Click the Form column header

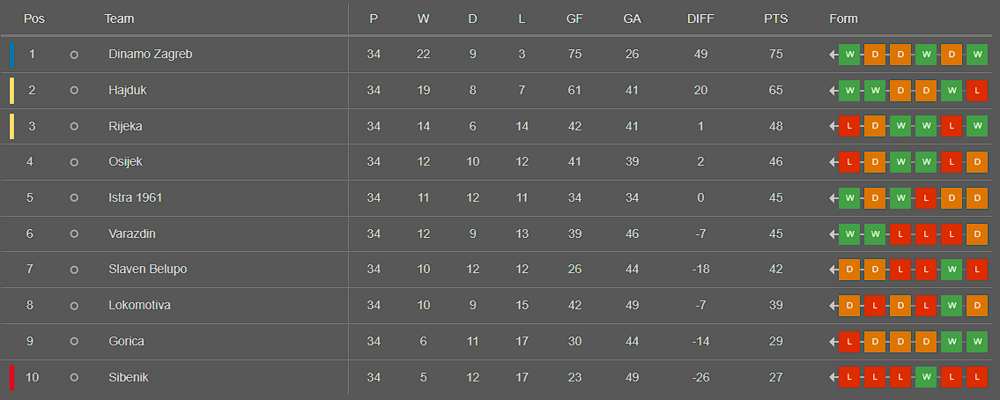(843, 19)
